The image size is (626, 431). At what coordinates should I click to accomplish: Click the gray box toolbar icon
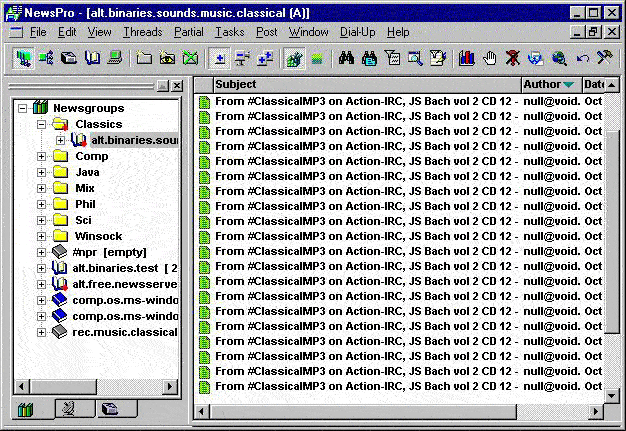[69, 59]
